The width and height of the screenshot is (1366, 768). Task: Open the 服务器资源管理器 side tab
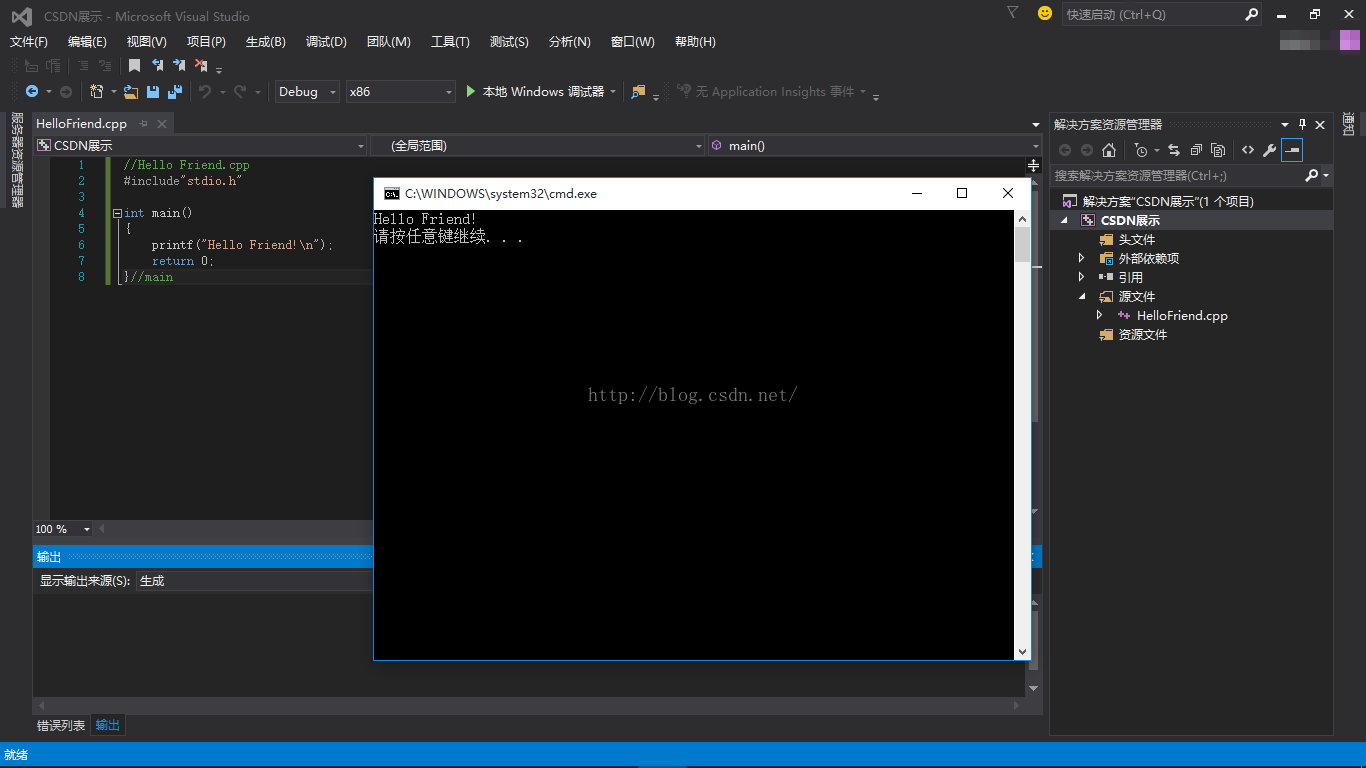(16, 160)
